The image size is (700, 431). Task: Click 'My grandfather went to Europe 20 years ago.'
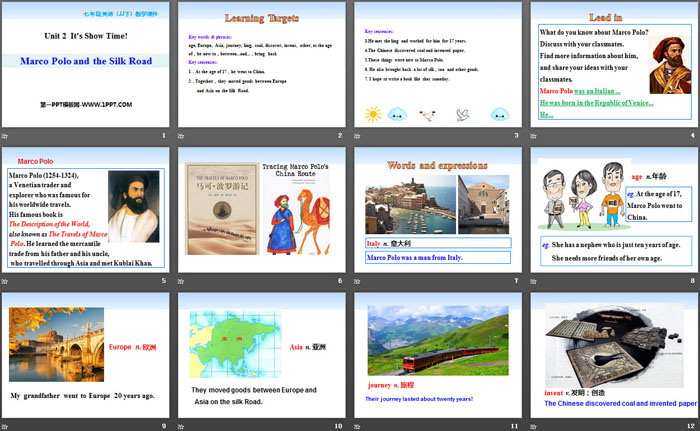click(x=83, y=396)
